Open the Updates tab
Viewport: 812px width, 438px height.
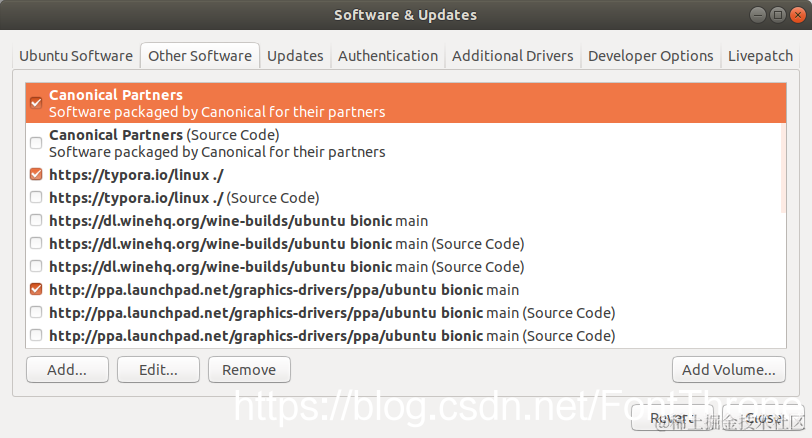point(295,55)
